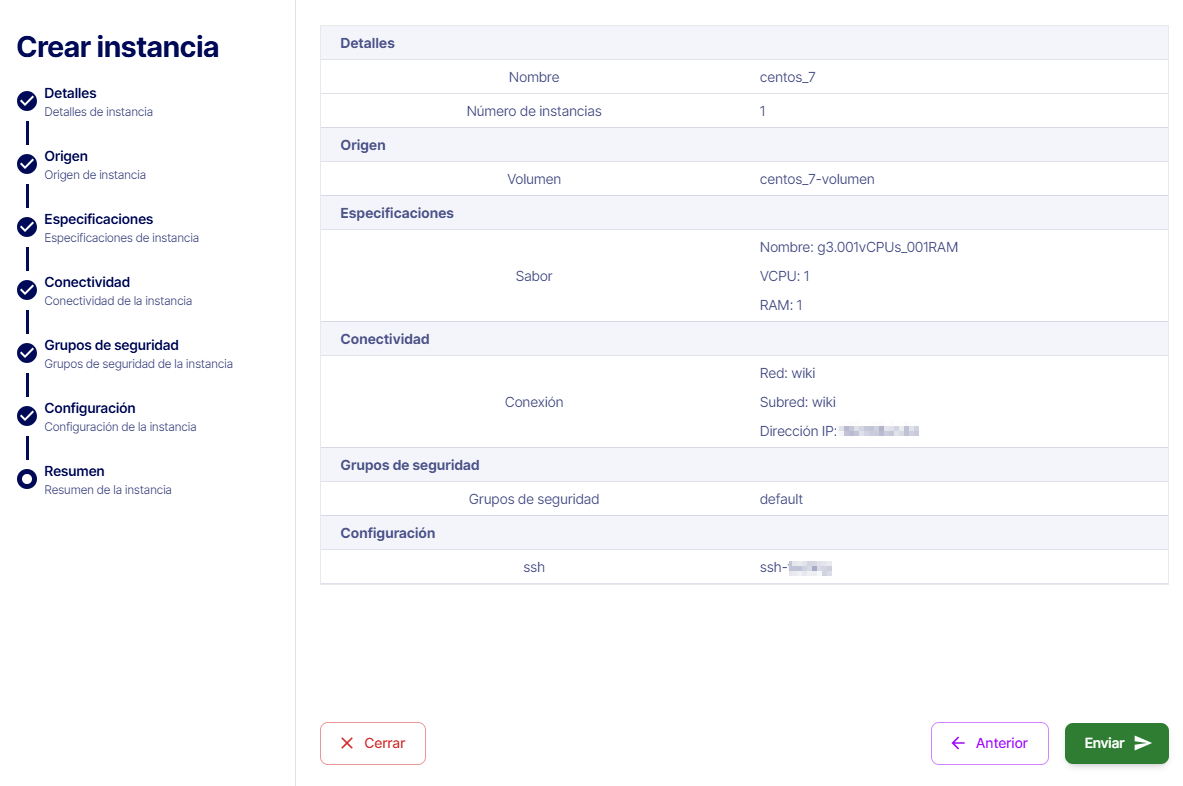
Task: Click the Resumen current step circle icon
Action: click(27, 479)
